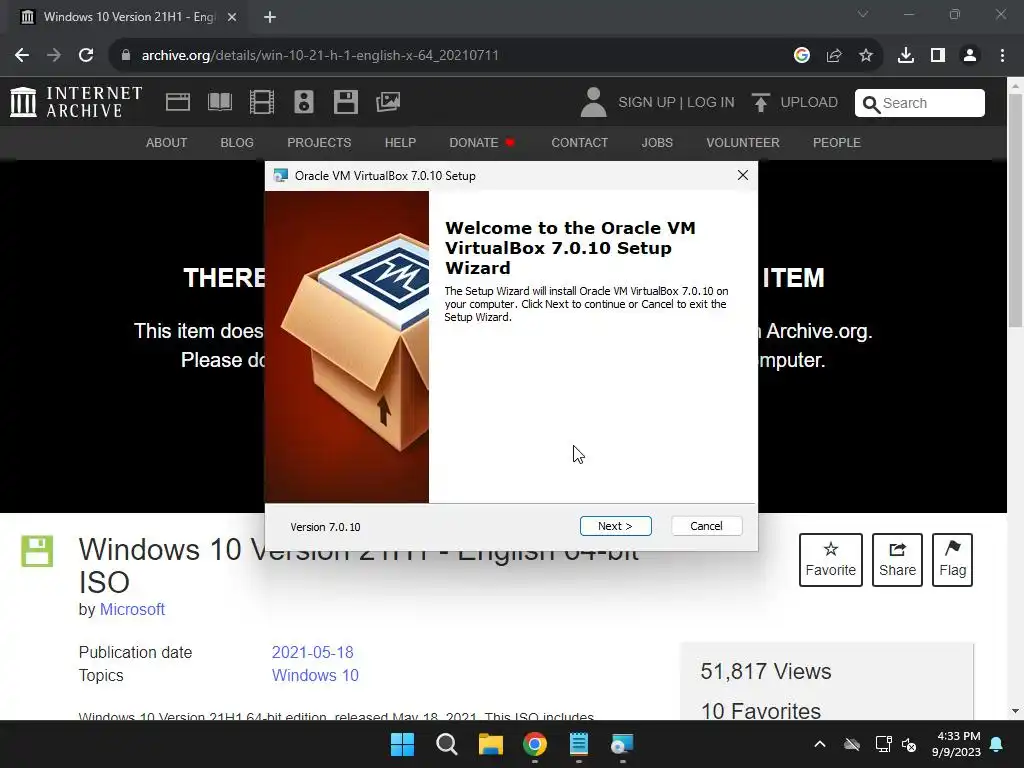Click into the Archive Search field
Viewport: 1024px width, 768px height.
920,103
